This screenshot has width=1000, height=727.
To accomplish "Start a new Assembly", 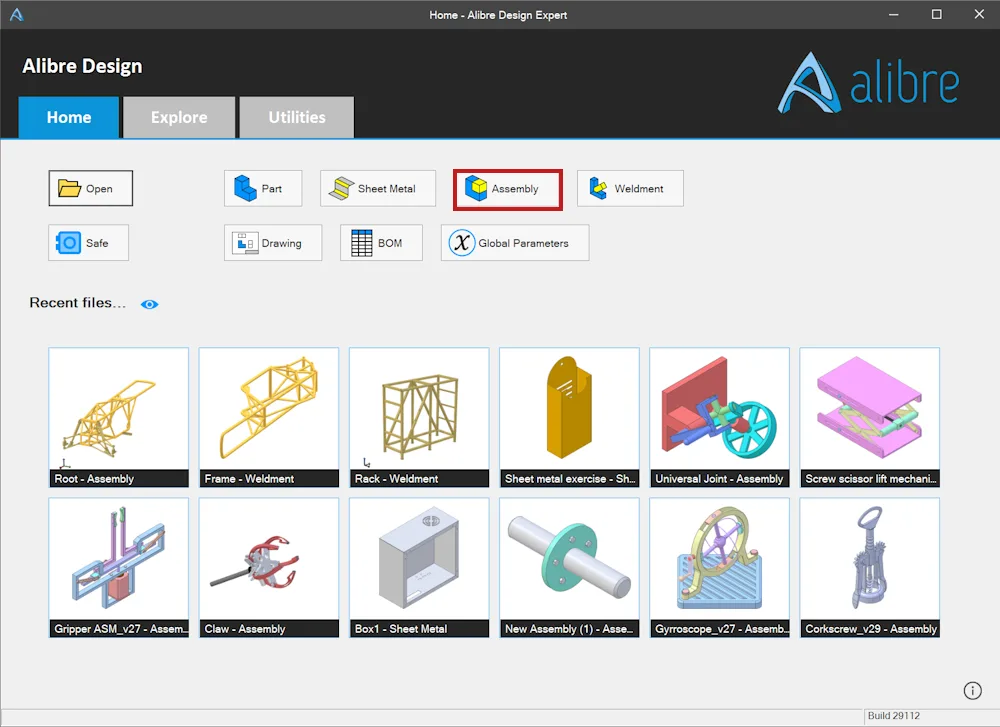I will tap(508, 189).
